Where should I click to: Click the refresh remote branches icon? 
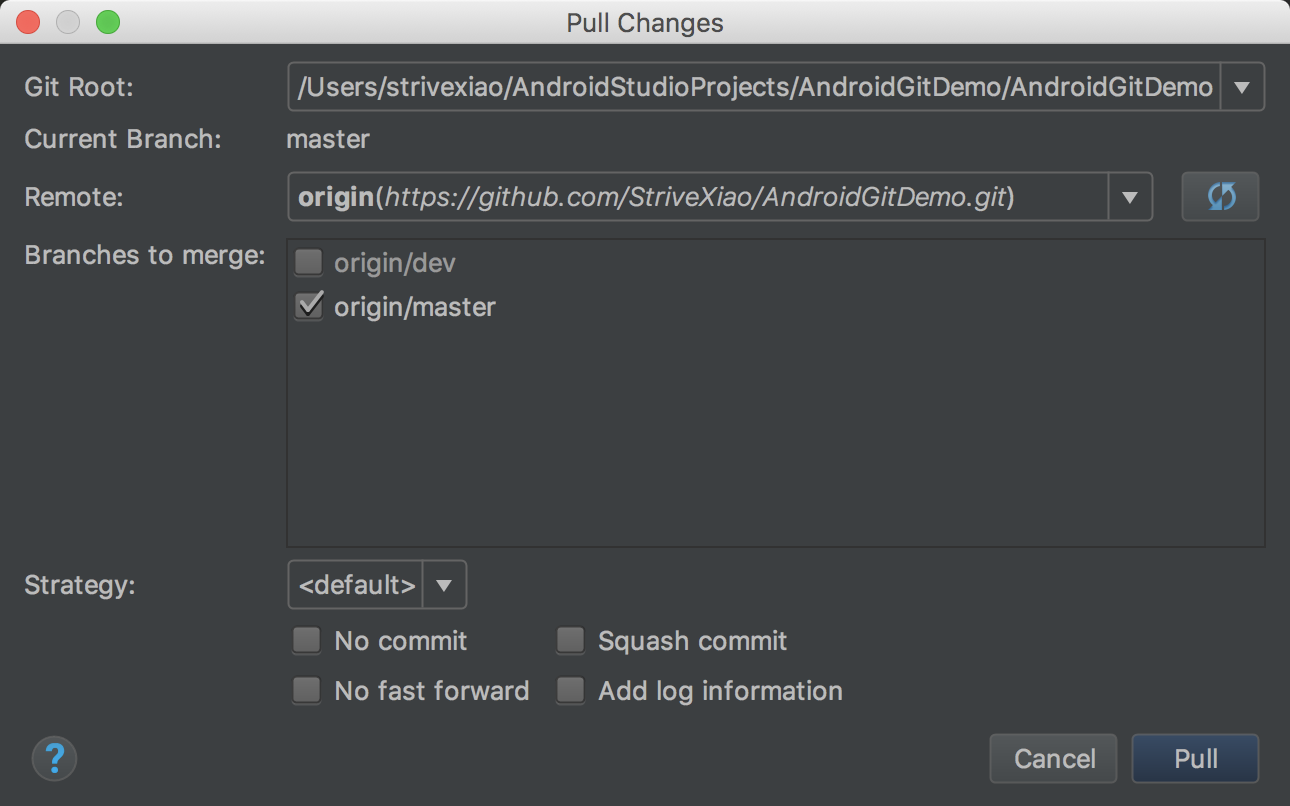click(x=1220, y=197)
